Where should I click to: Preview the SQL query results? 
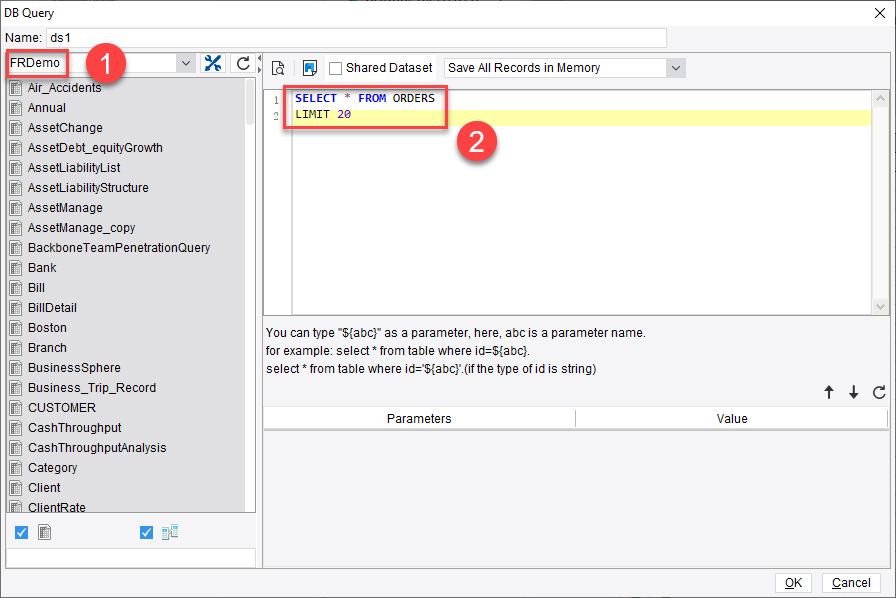tap(278, 67)
